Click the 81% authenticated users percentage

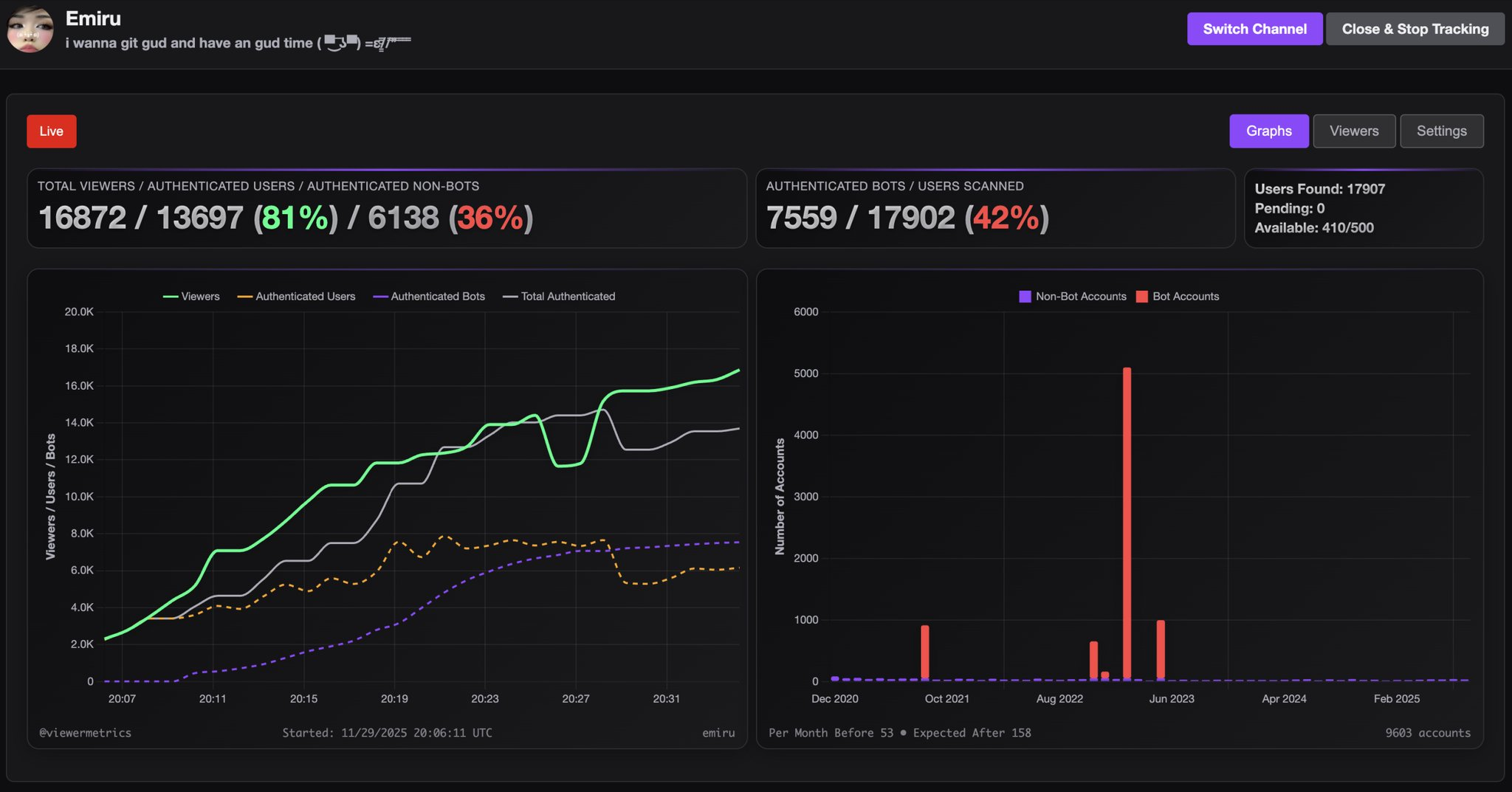(x=295, y=218)
